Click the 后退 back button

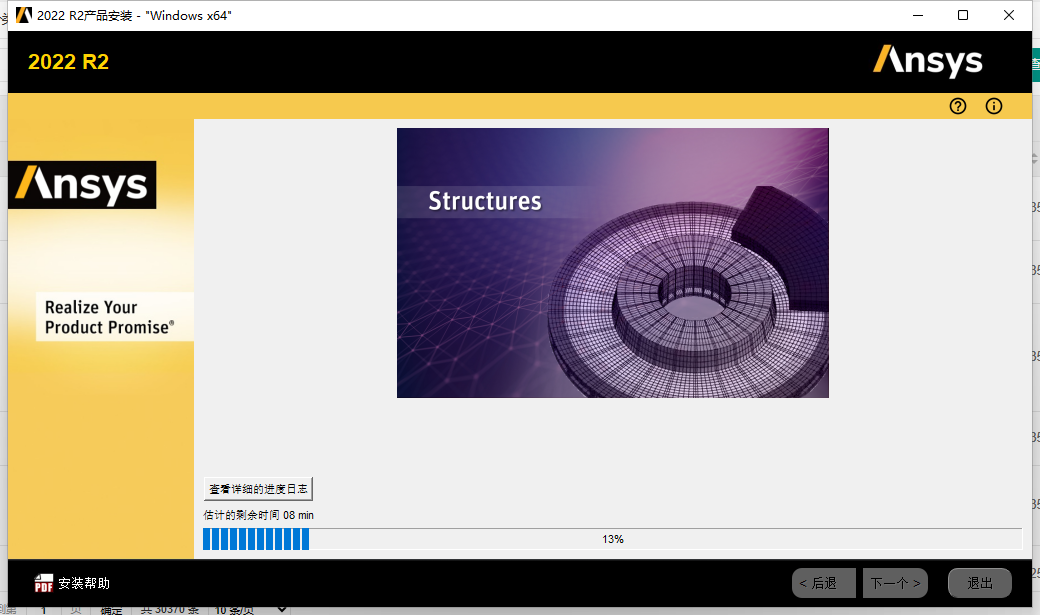tap(823, 582)
